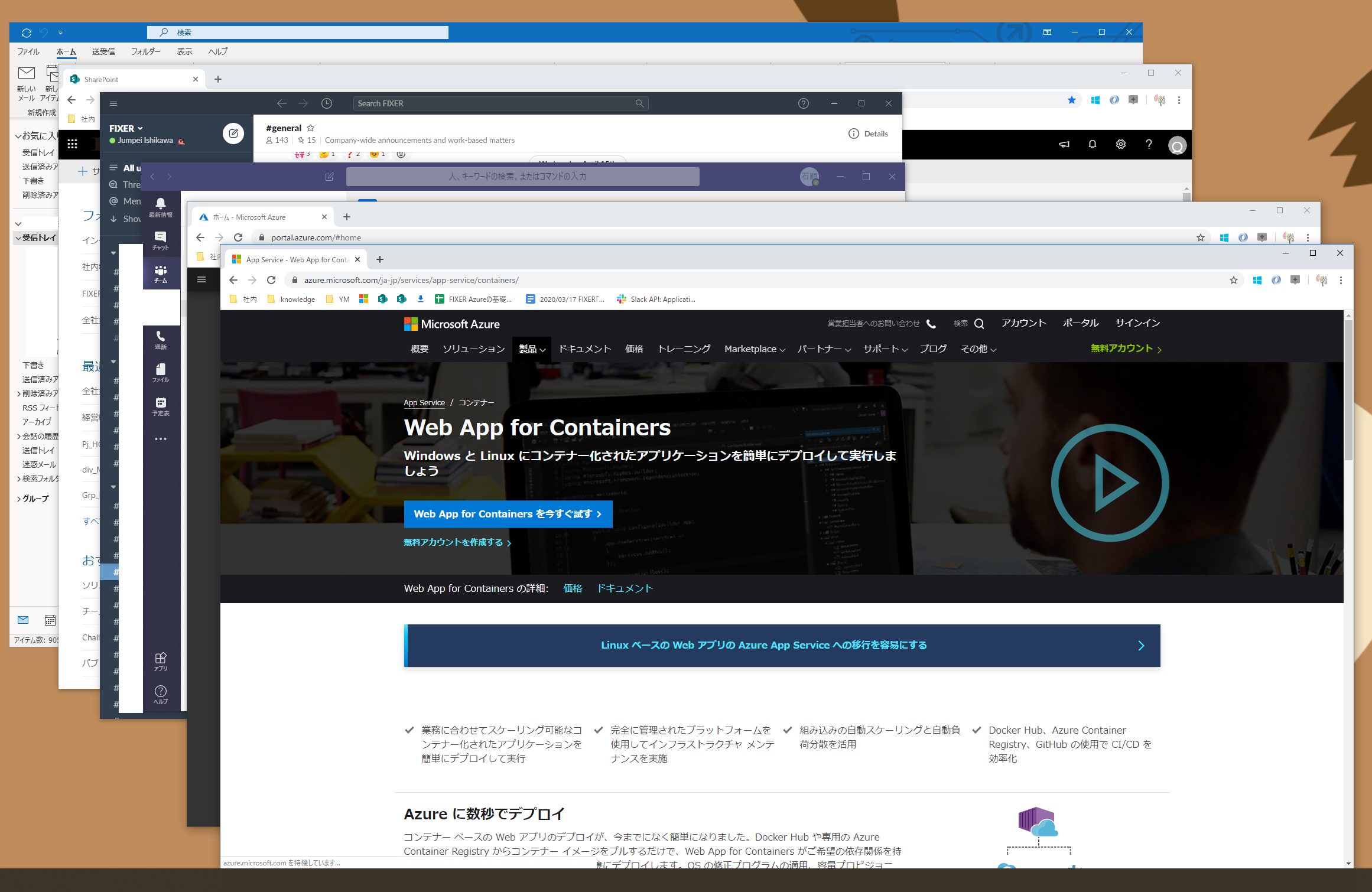Viewport: 1372px width, 892px height.
Task: Bookmark the Azure page with star icon
Action: point(1233,280)
